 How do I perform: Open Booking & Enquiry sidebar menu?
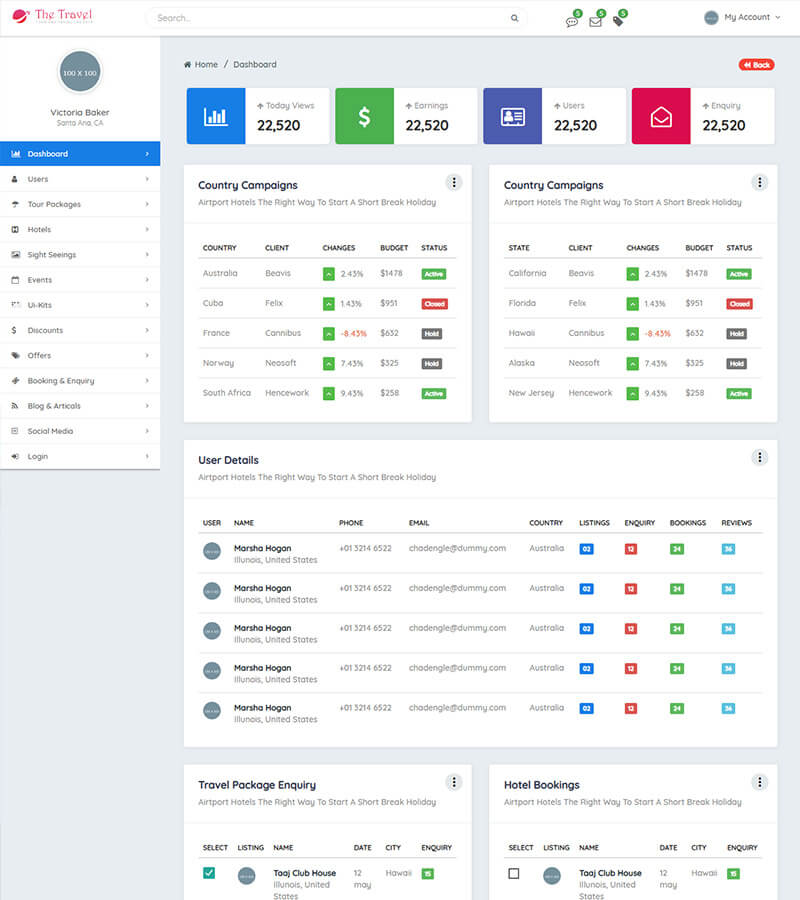pyautogui.click(x=80, y=381)
